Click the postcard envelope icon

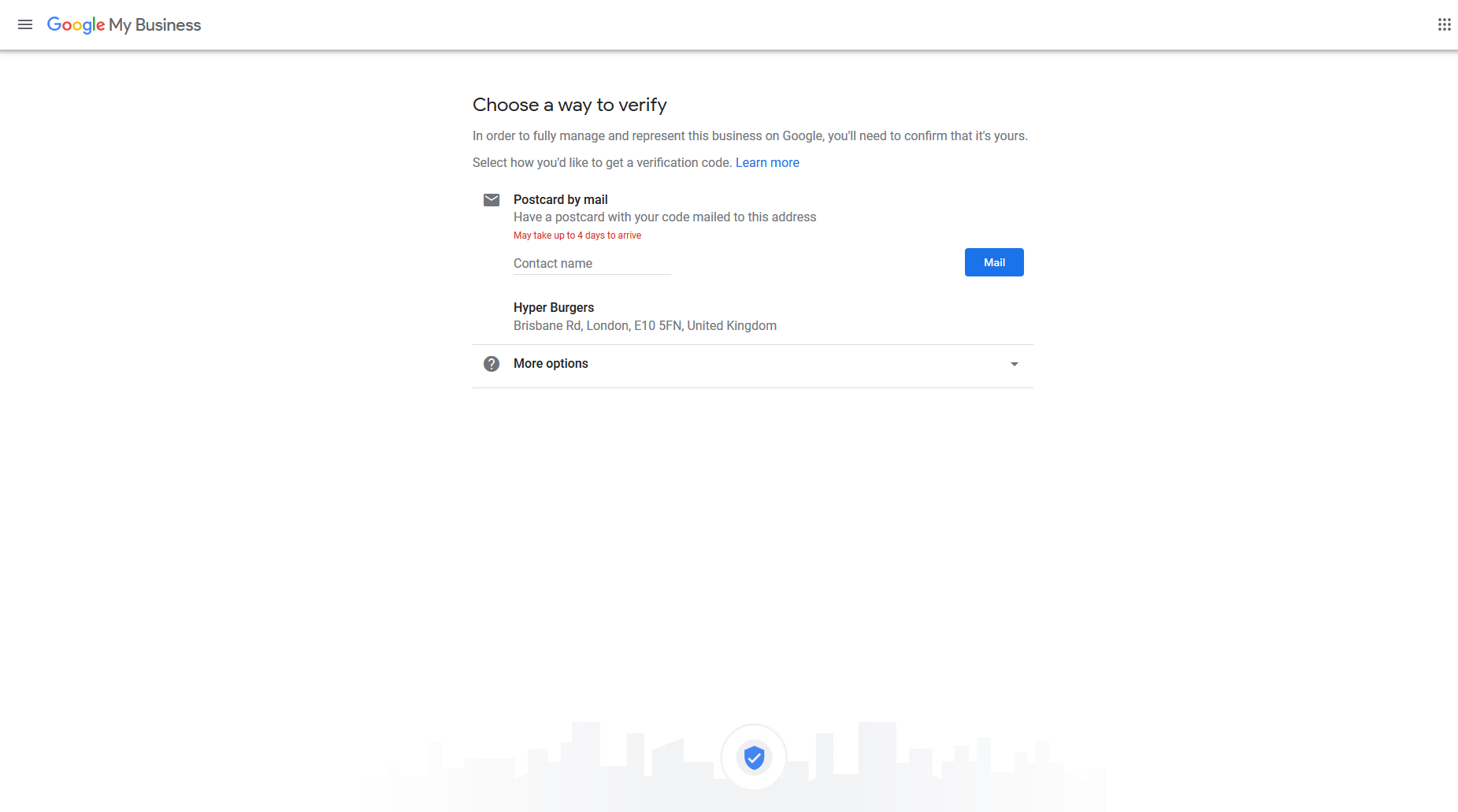click(492, 200)
